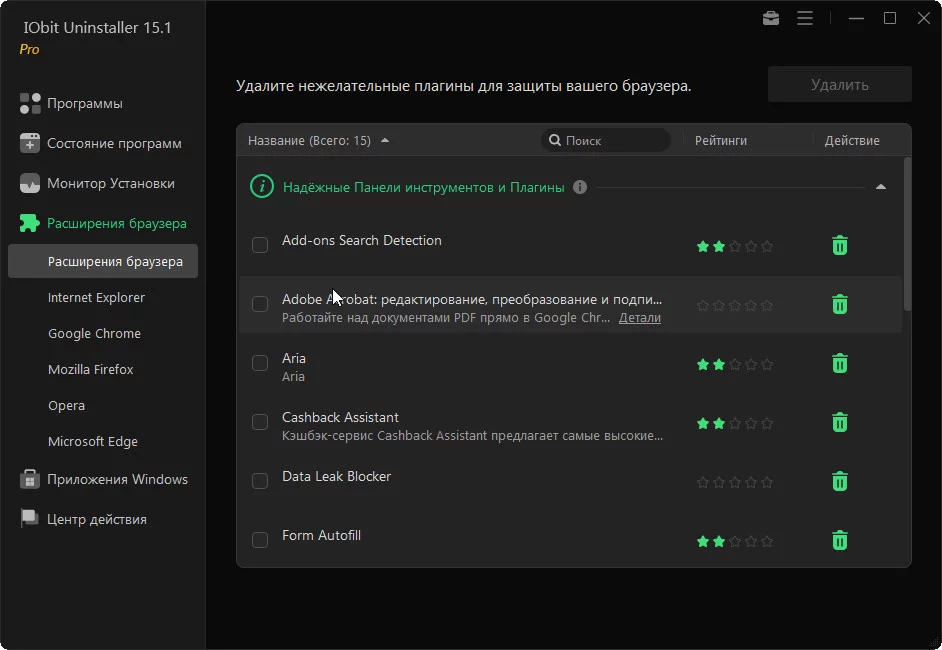
Task: Delete Add-ons Search Detection via trash icon
Action: pyautogui.click(x=840, y=245)
